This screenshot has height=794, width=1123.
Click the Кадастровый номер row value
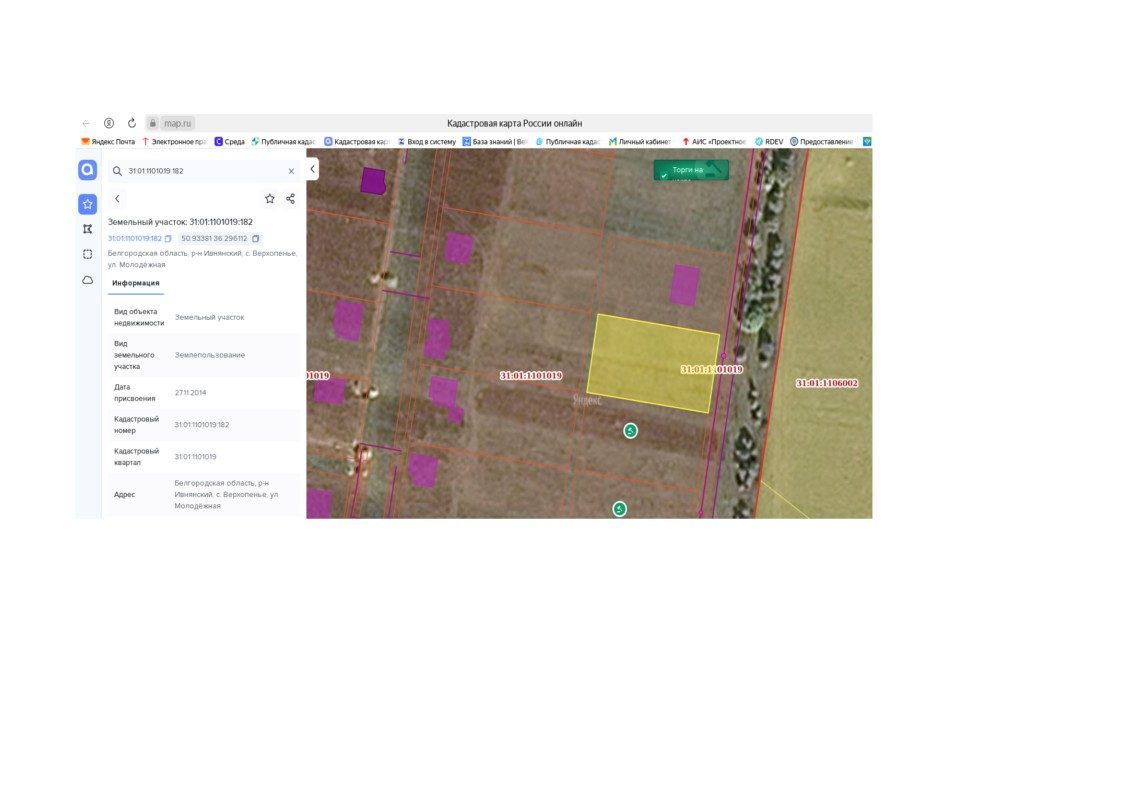(x=202, y=425)
